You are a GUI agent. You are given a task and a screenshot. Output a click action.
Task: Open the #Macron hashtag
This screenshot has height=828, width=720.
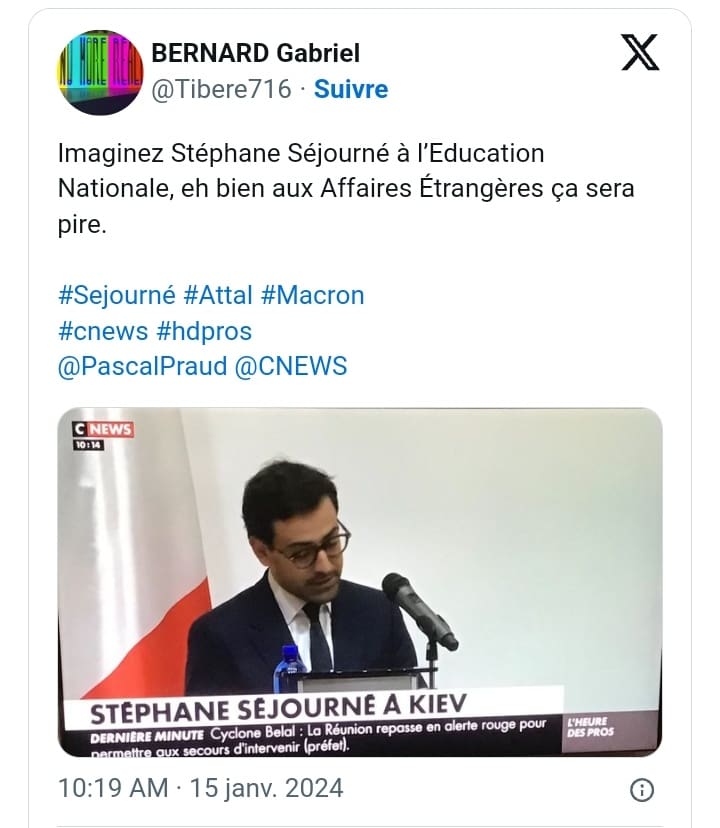pyautogui.click(x=312, y=295)
